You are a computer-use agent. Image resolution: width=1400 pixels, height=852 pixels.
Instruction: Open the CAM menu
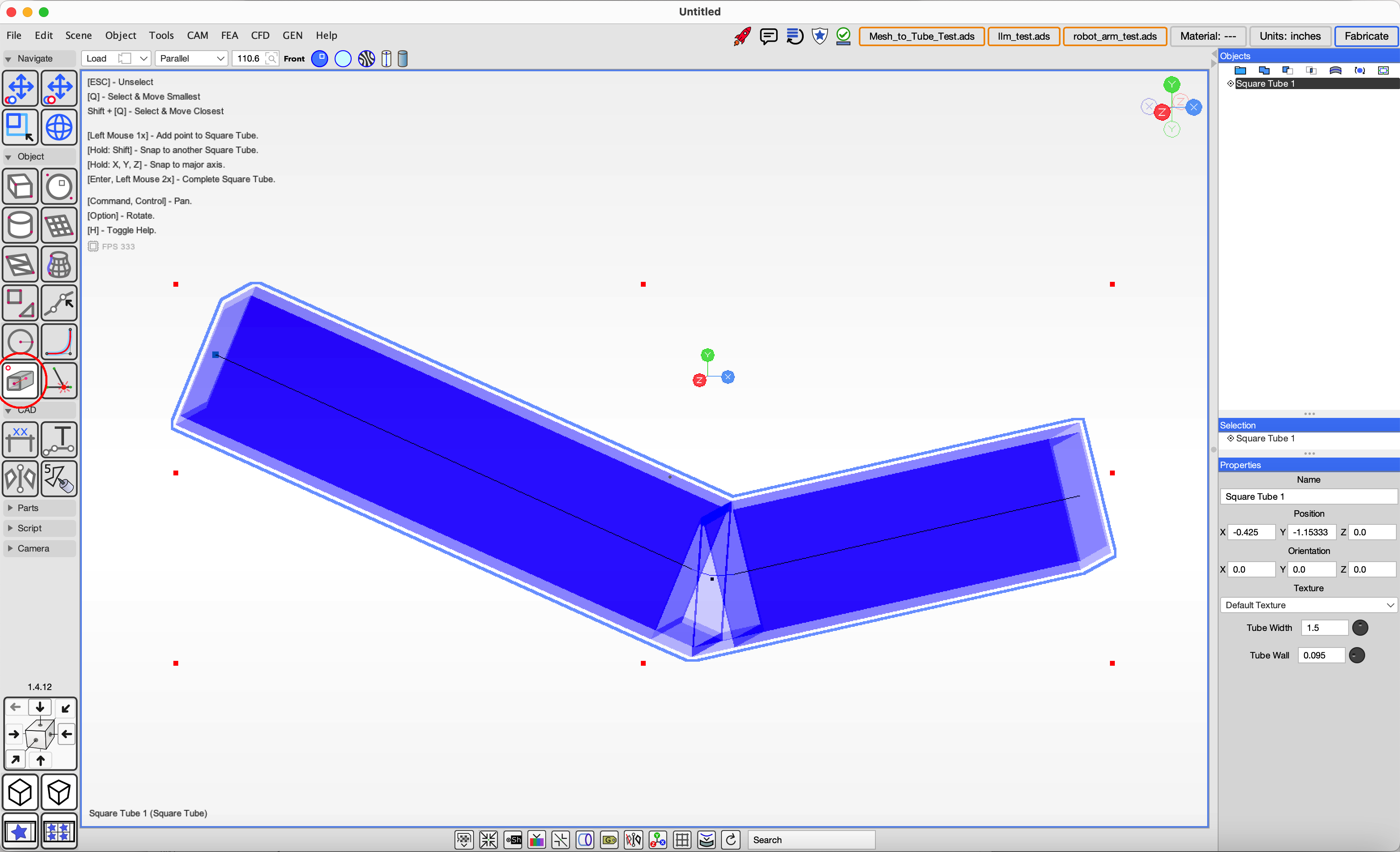tap(197, 35)
